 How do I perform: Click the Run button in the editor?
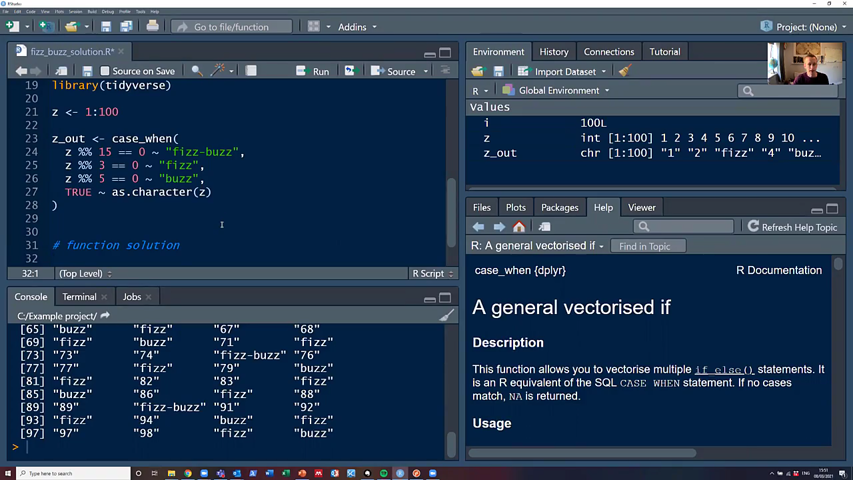pyautogui.click(x=313, y=71)
